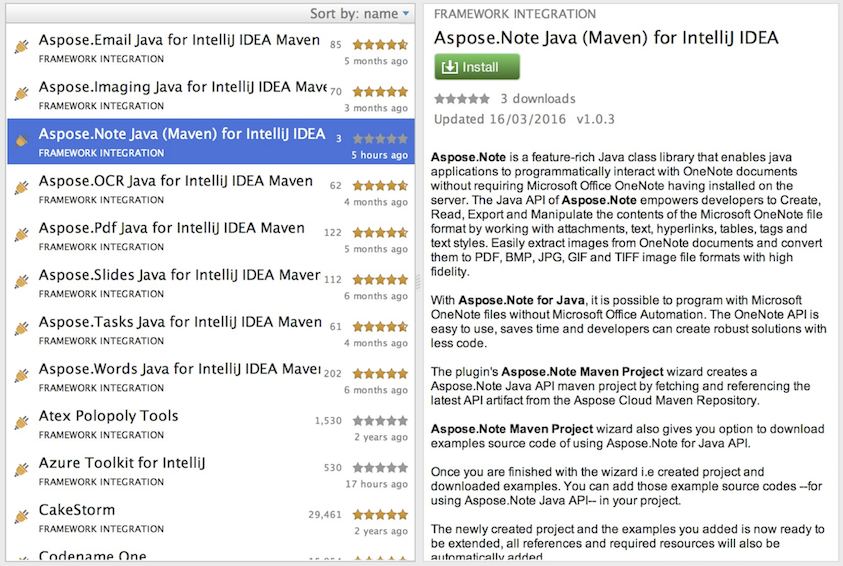Viewport: 843px width, 566px height.
Task: Select the plug icon for CakeStorm
Action: click(x=22, y=517)
